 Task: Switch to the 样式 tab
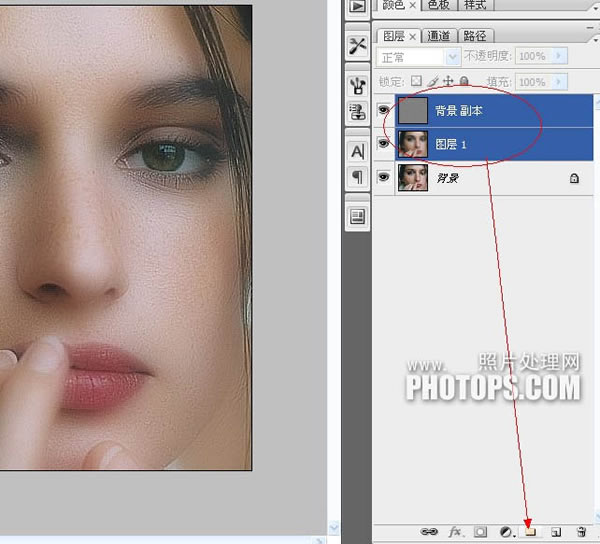[x=475, y=5]
